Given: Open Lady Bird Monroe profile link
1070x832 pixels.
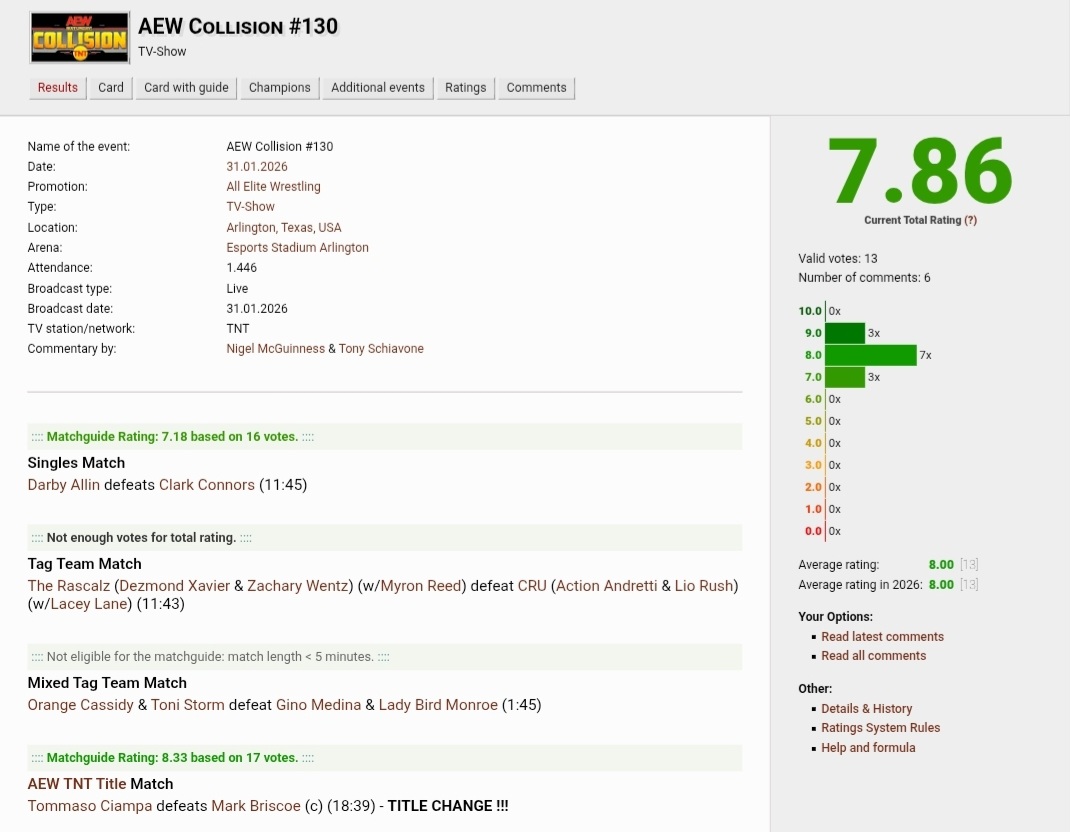Looking at the screenshot, I should tap(438, 705).
